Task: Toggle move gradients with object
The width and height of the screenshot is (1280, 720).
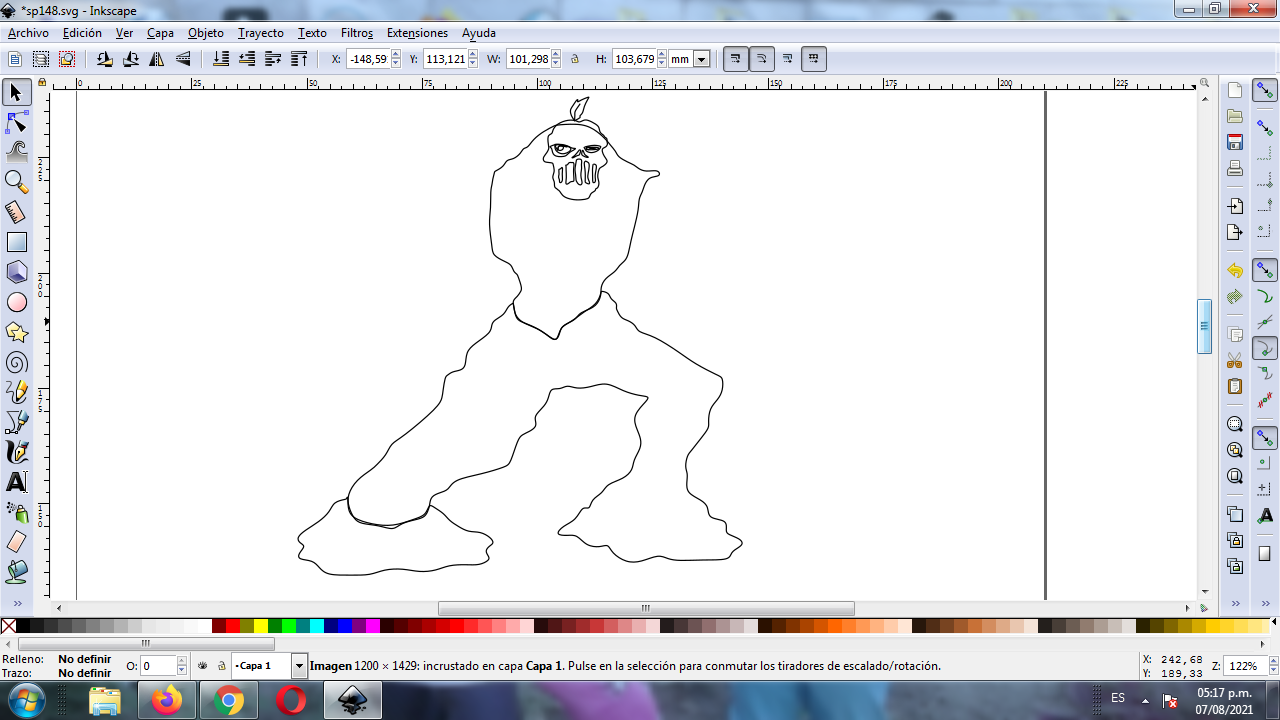Action: point(788,59)
